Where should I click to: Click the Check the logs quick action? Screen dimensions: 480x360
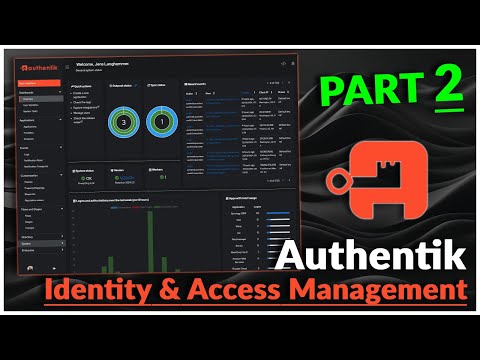(82, 102)
